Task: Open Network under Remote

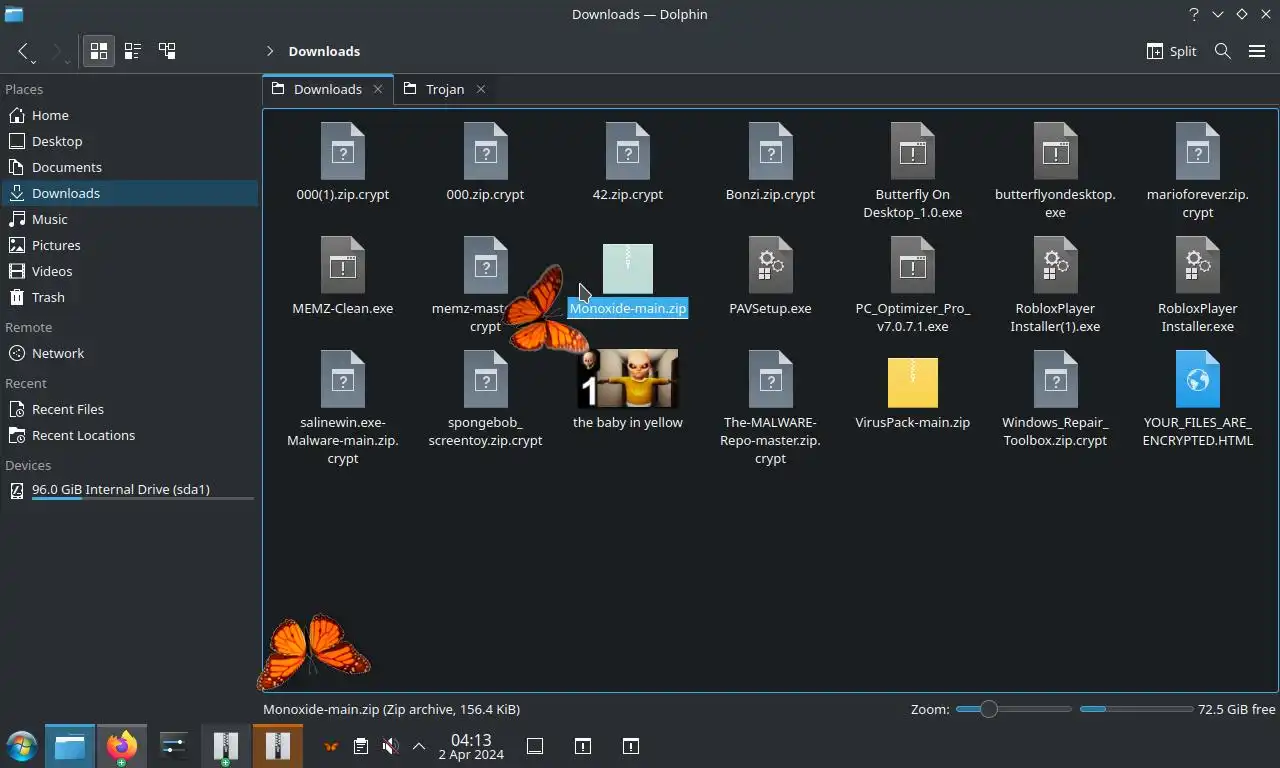Action: pyautogui.click(x=130, y=353)
